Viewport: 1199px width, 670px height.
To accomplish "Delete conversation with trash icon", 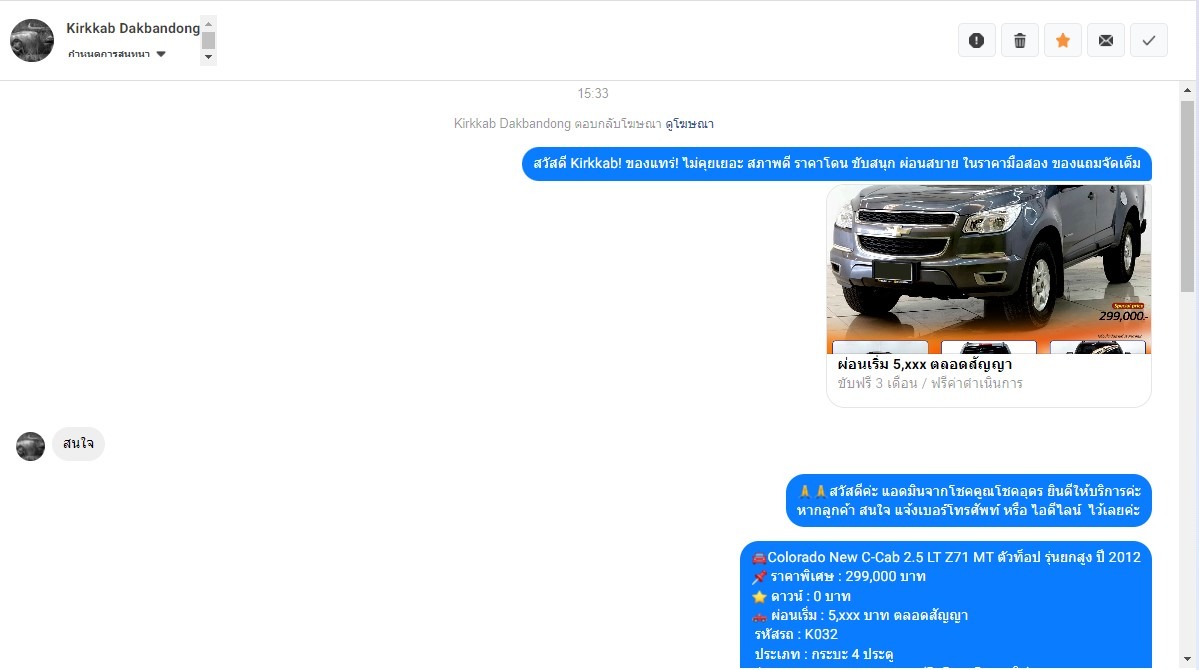I will 1019,41.
